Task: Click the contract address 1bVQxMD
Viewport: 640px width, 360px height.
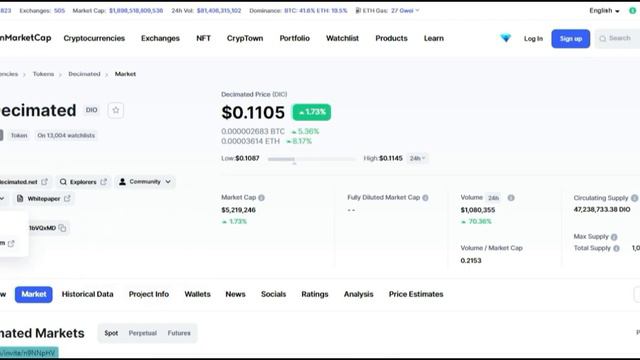Action: 42,228
